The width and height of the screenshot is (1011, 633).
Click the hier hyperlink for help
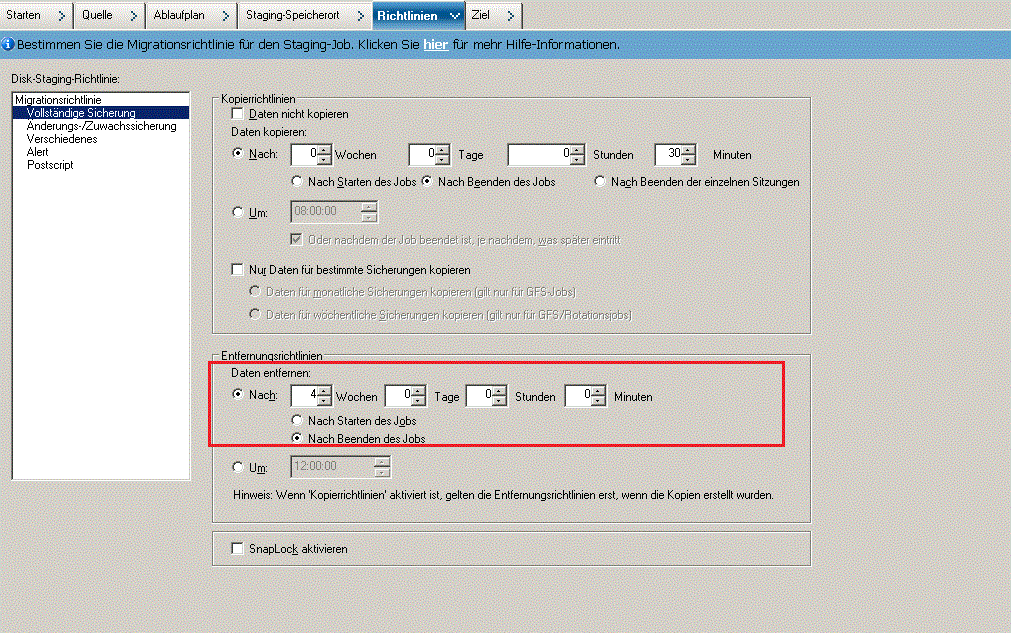(437, 44)
